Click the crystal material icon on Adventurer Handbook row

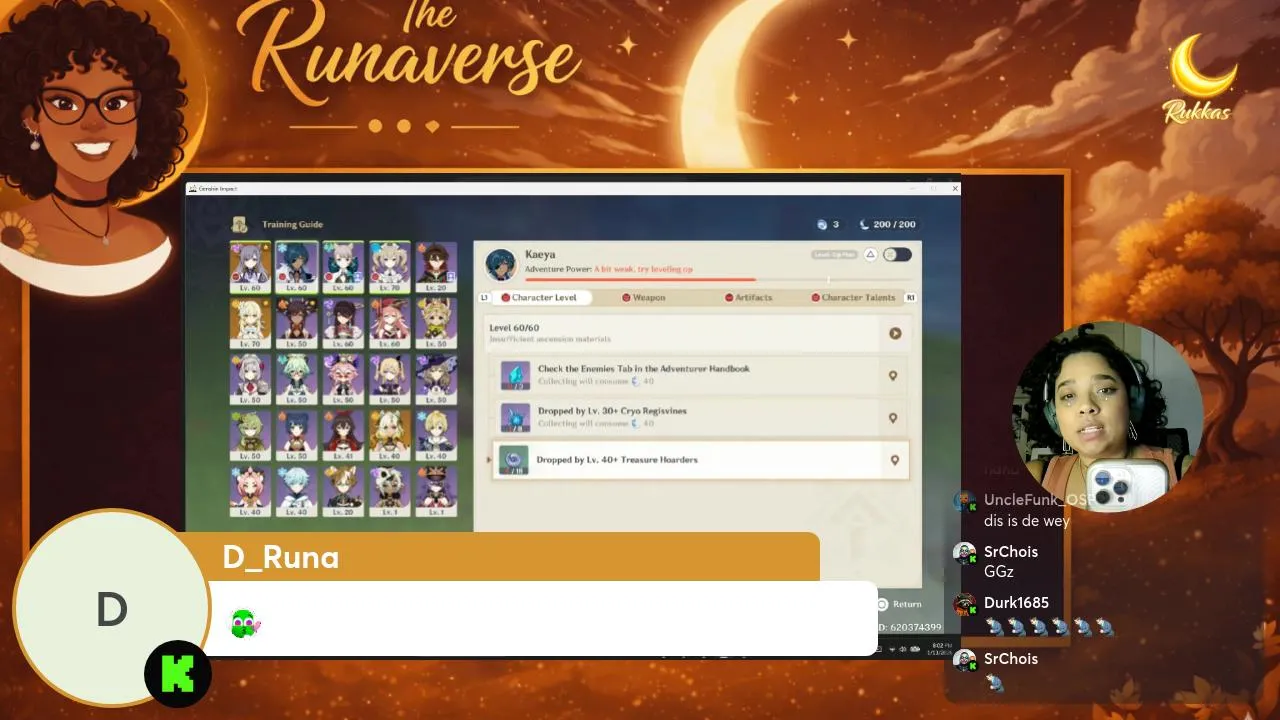(x=516, y=376)
